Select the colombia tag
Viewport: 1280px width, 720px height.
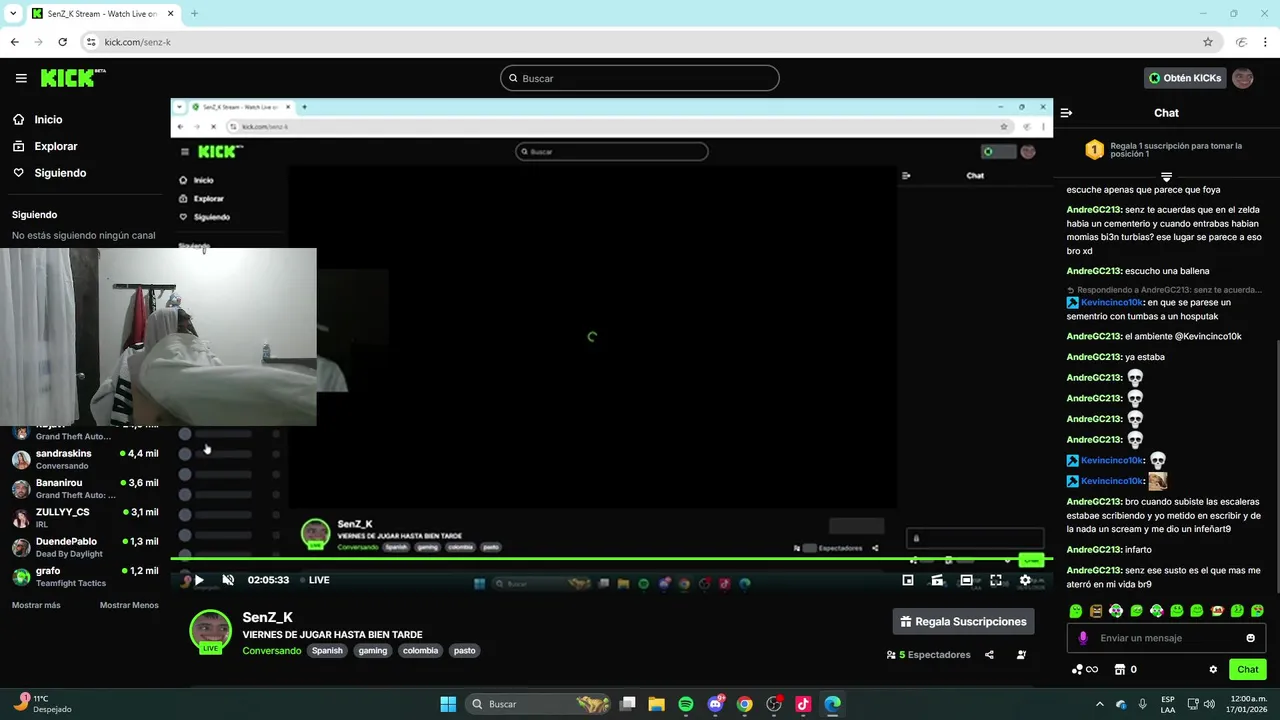click(420, 650)
